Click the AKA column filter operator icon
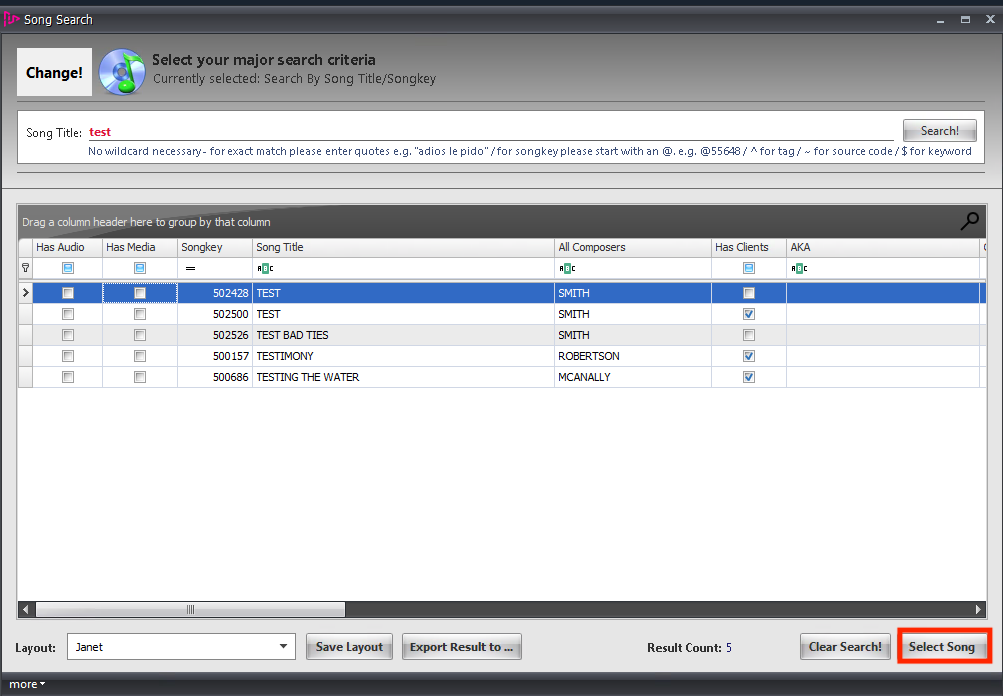 (799, 268)
